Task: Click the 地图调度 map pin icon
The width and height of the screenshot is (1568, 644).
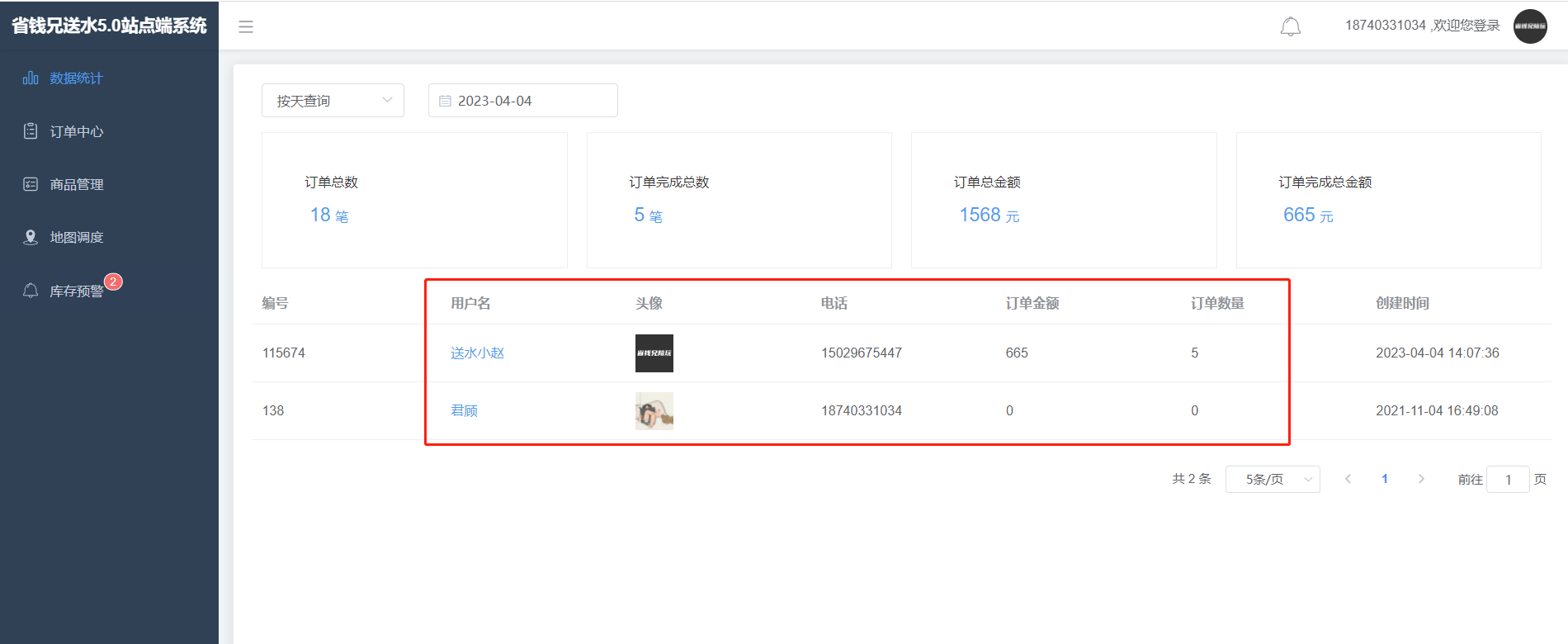Action: [31, 238]
